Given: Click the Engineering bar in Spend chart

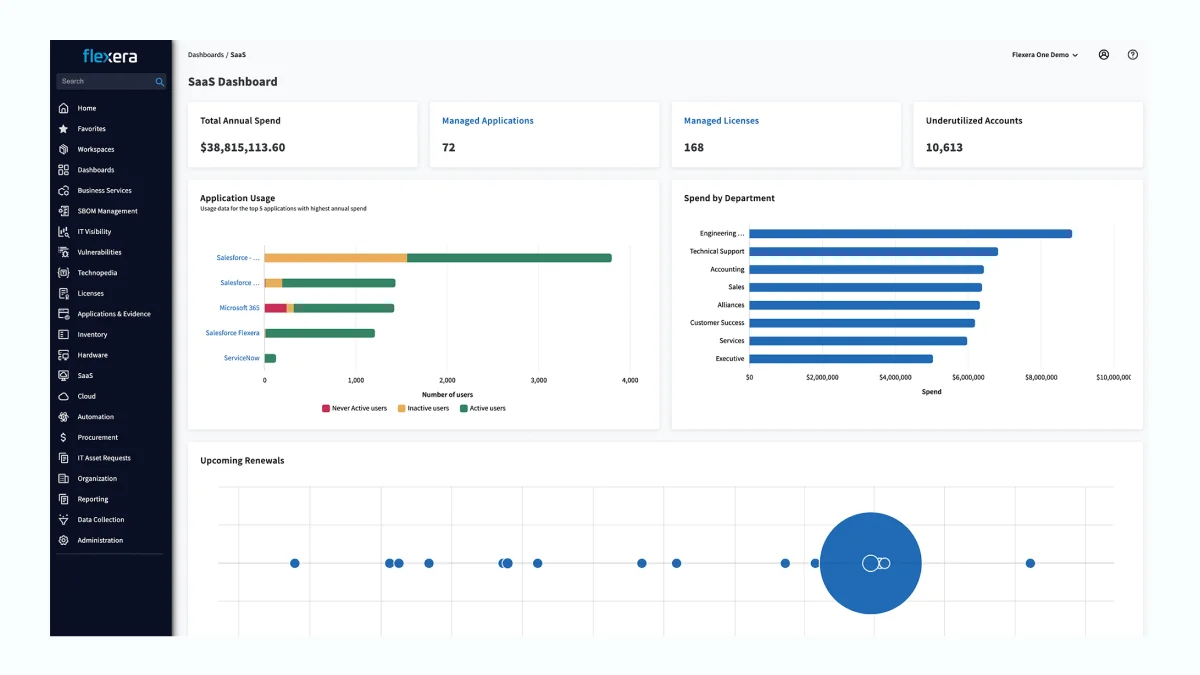Looking at the screenshot, I should click(910, 234).
